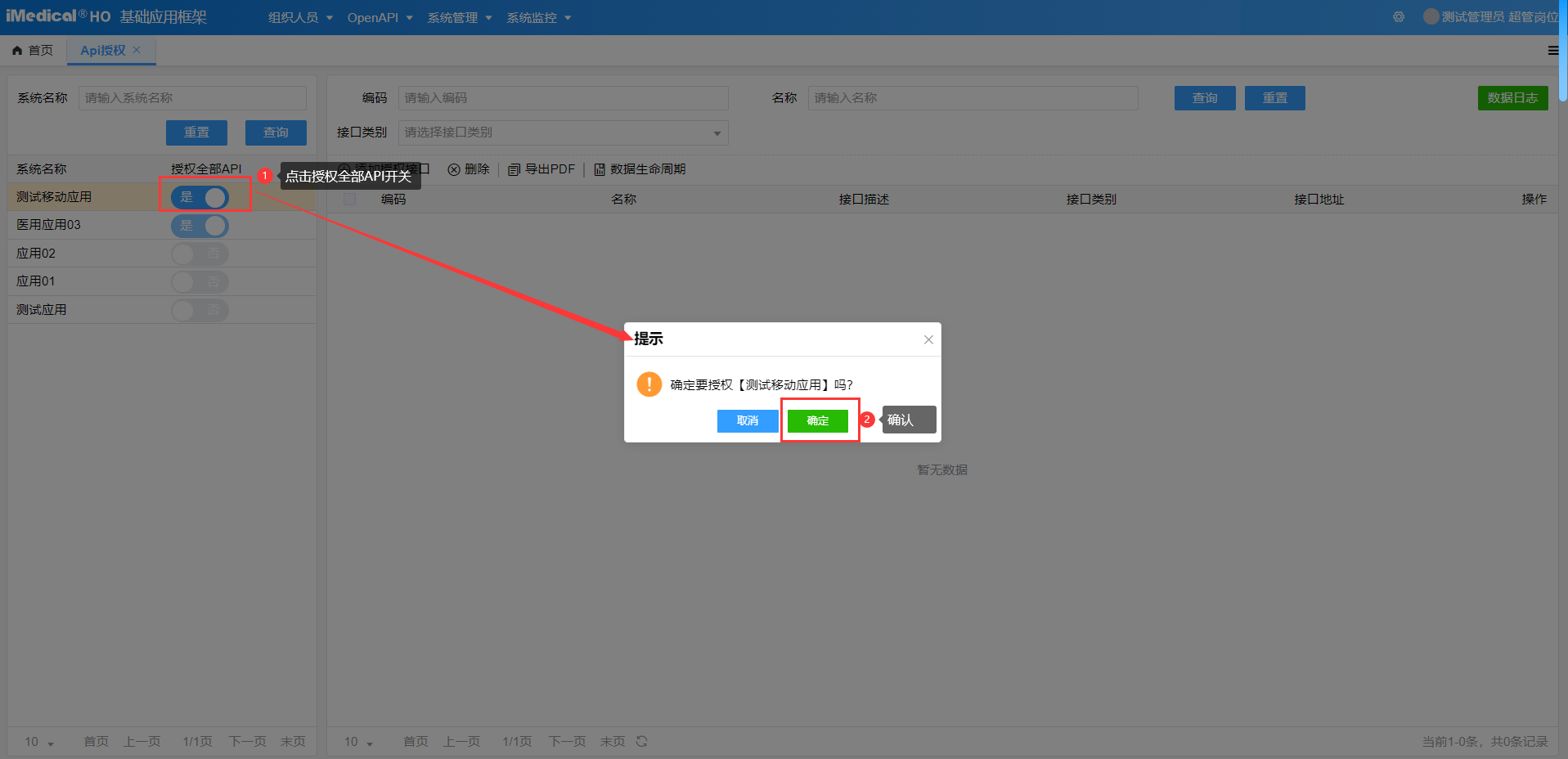
Task: Open the settings gear icon in the header
Action: (x=1399, y=17)
